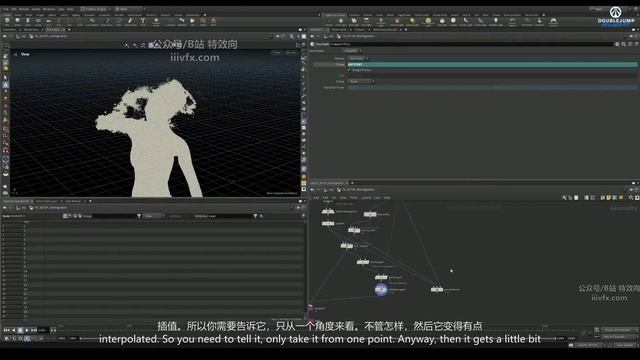Select the blue highlighted node in network
Screen dimensions: 640x360
pyautogui.click(x=381, y=289)
